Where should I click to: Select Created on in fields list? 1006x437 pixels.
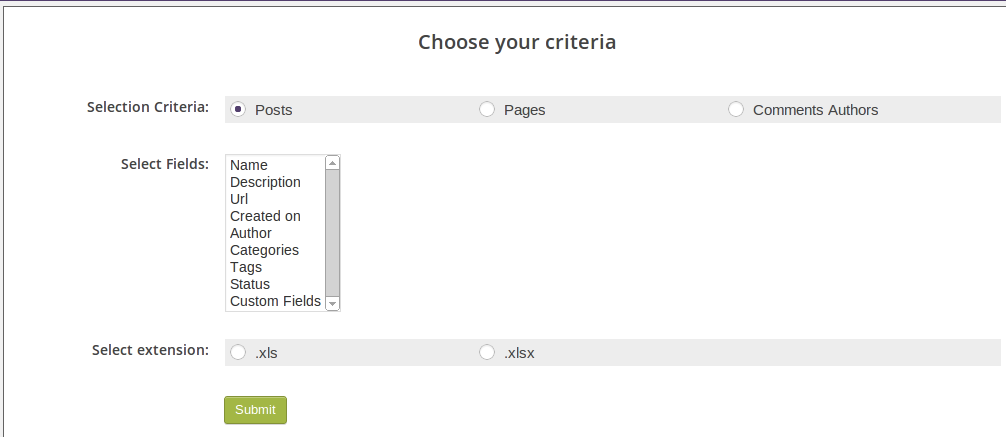[265, 216]
